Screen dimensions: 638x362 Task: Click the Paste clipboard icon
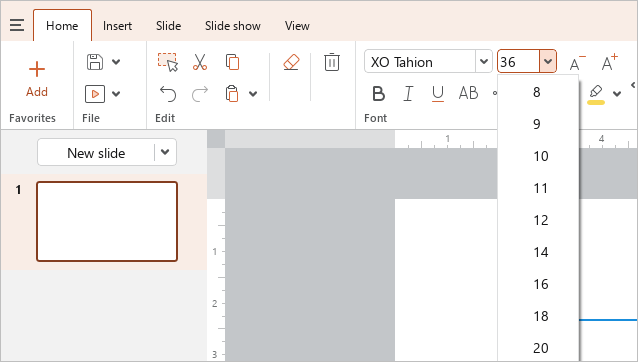[232, 94]
